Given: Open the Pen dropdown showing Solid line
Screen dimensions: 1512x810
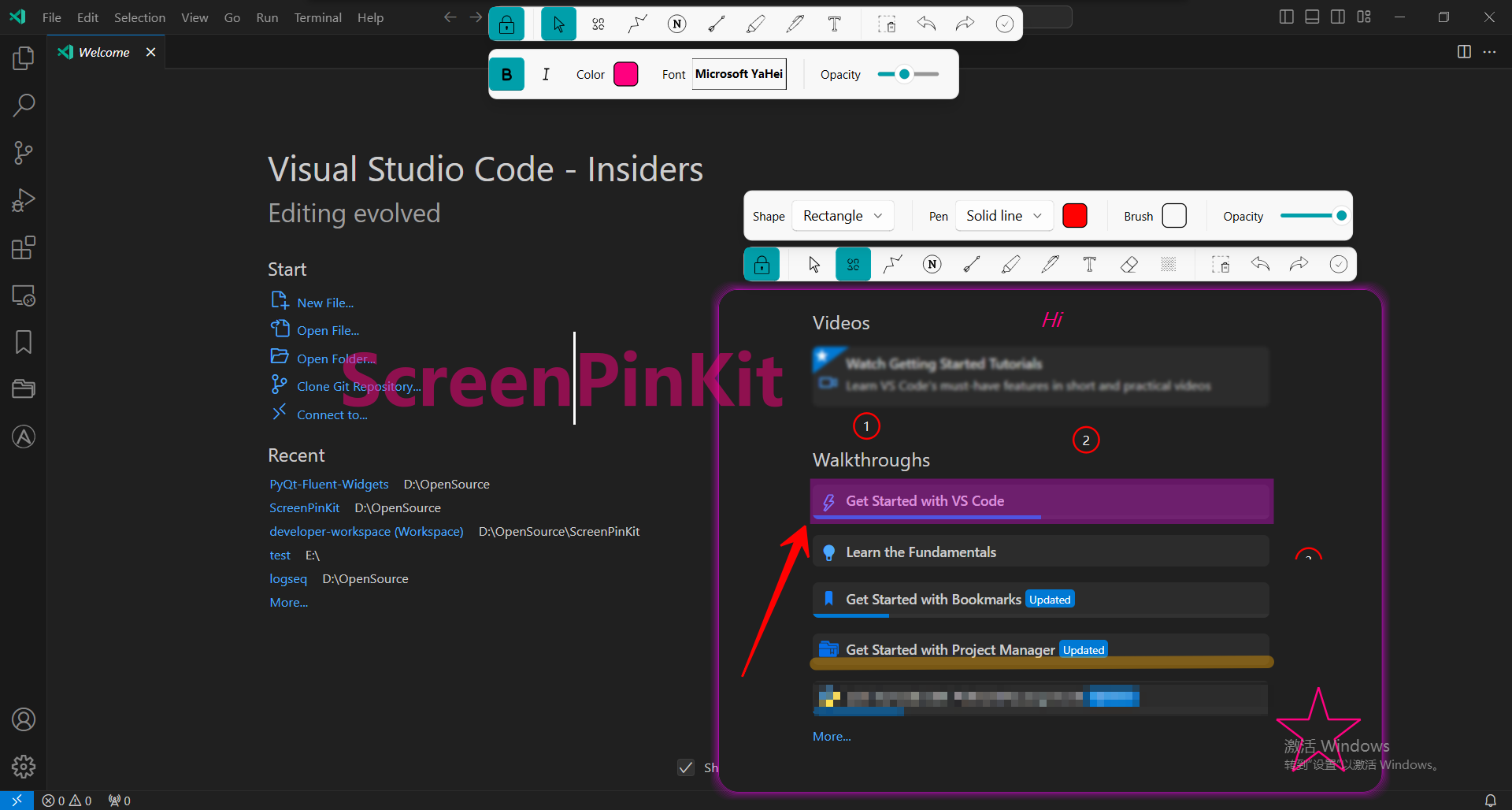Looking at the screenshot, I should pos(1004,216).
